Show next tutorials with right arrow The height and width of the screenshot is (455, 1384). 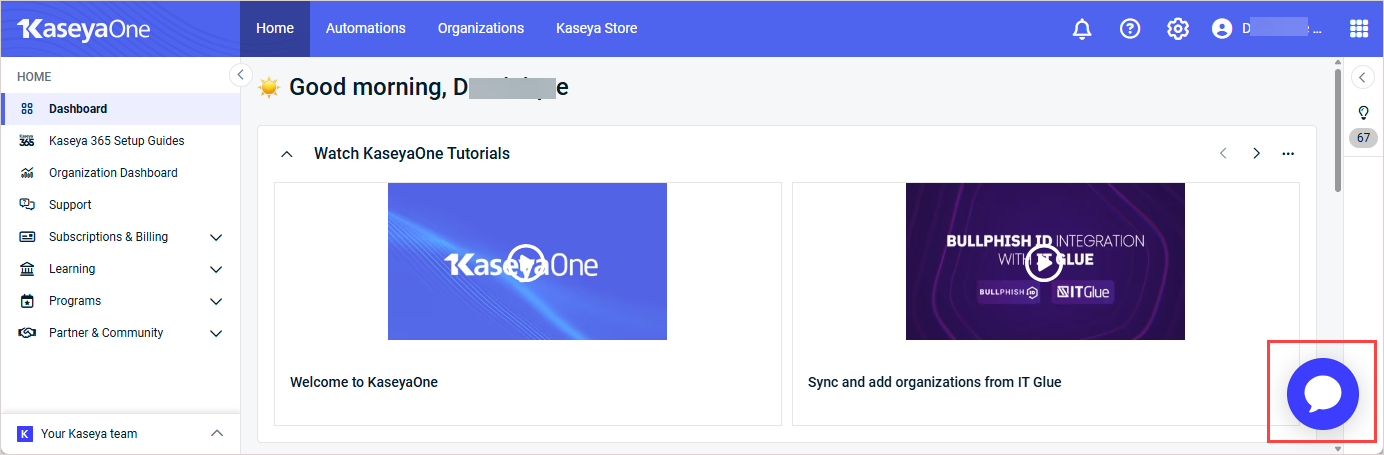pyautogui.click(x=1256, y=153)
